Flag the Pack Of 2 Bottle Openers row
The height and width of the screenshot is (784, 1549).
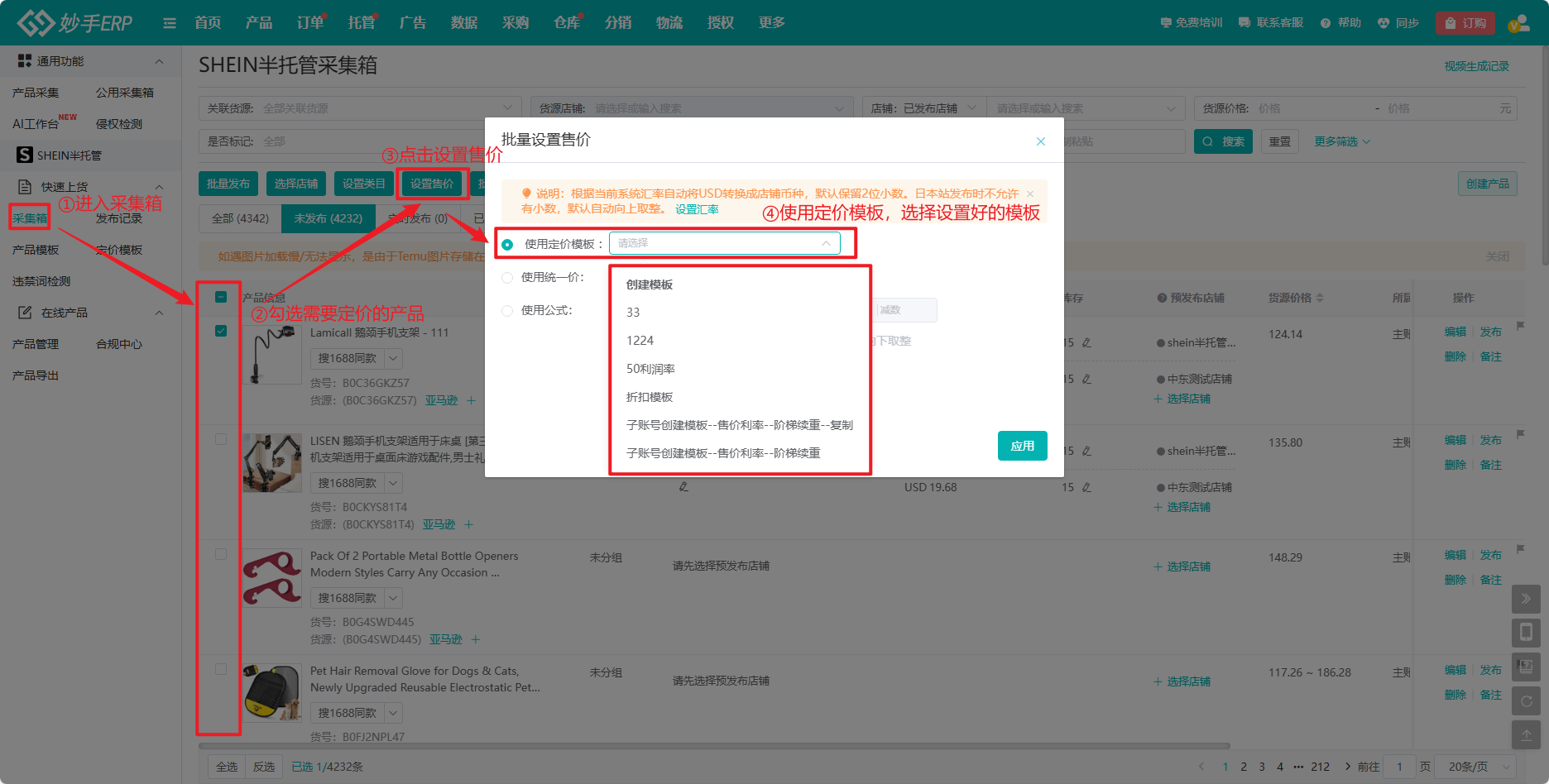pos(1521,549)
